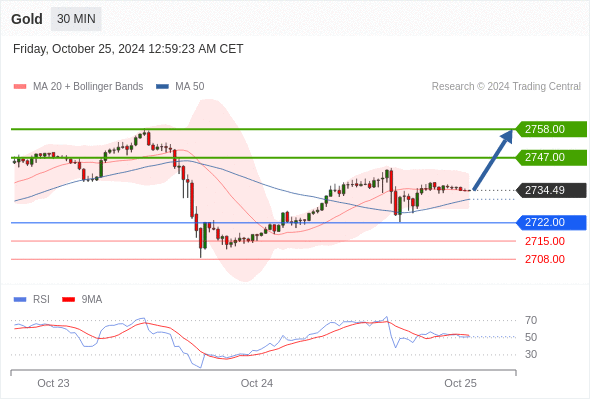Image resolution: width=590 pixels, height=400 pixels.
Task: Click the Oct 25 axis date
Action: tap(461, 383)
